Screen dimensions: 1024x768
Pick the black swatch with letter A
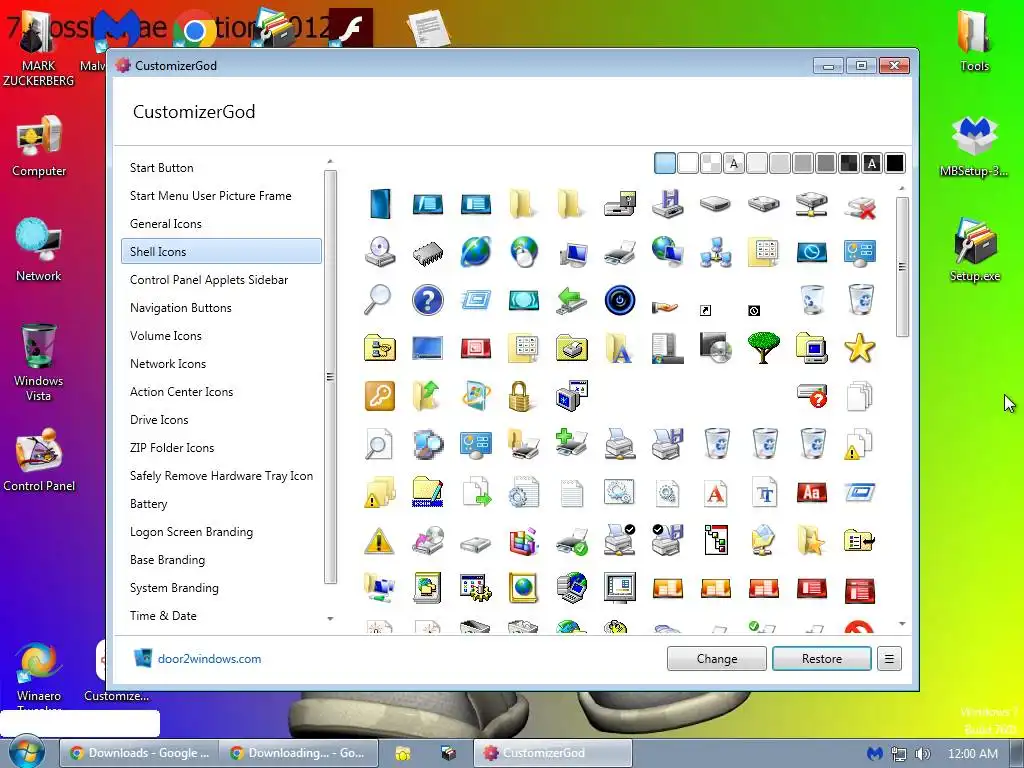coord(872,163)
